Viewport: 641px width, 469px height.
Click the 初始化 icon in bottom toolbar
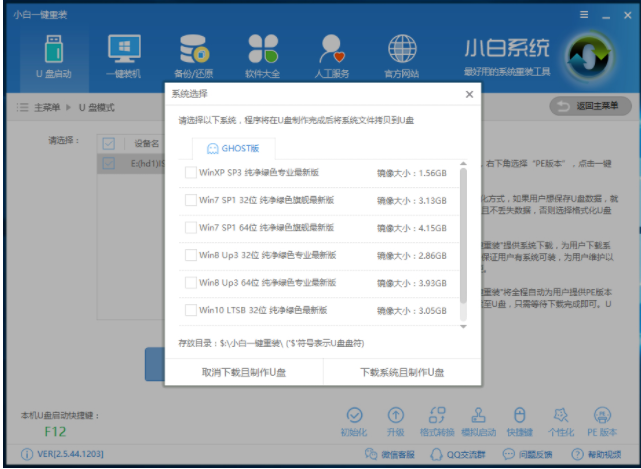(353, 415)
